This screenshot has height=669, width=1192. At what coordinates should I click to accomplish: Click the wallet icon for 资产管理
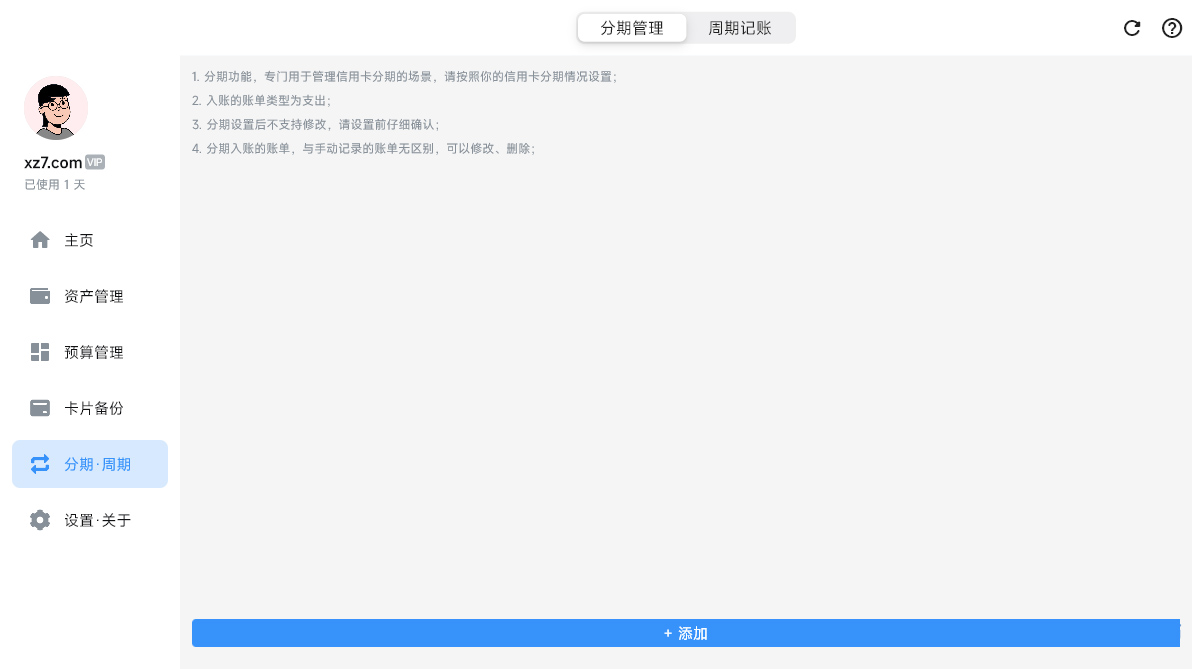click(40, 296)
